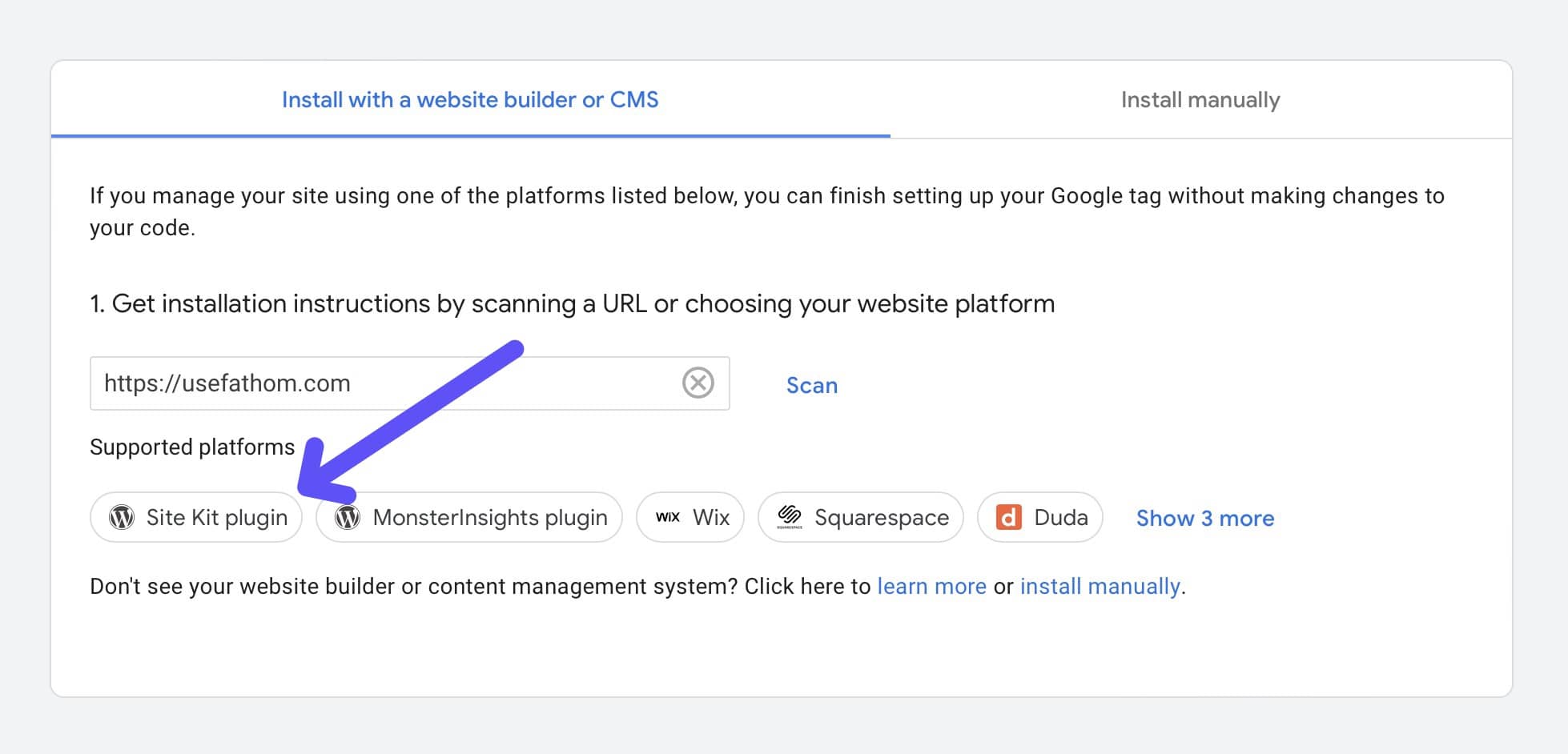Choose the MonsterInsights plugin platform

(x=468, y=517)
